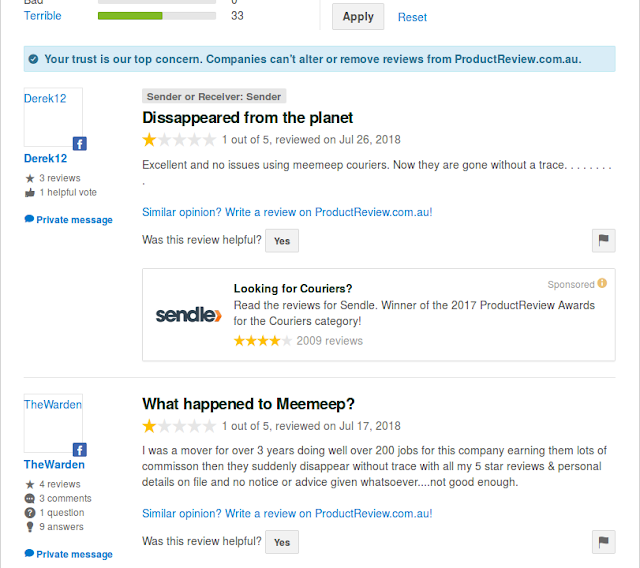Open TheWarden avatar image
640x568 pixels.
(53, 423)
